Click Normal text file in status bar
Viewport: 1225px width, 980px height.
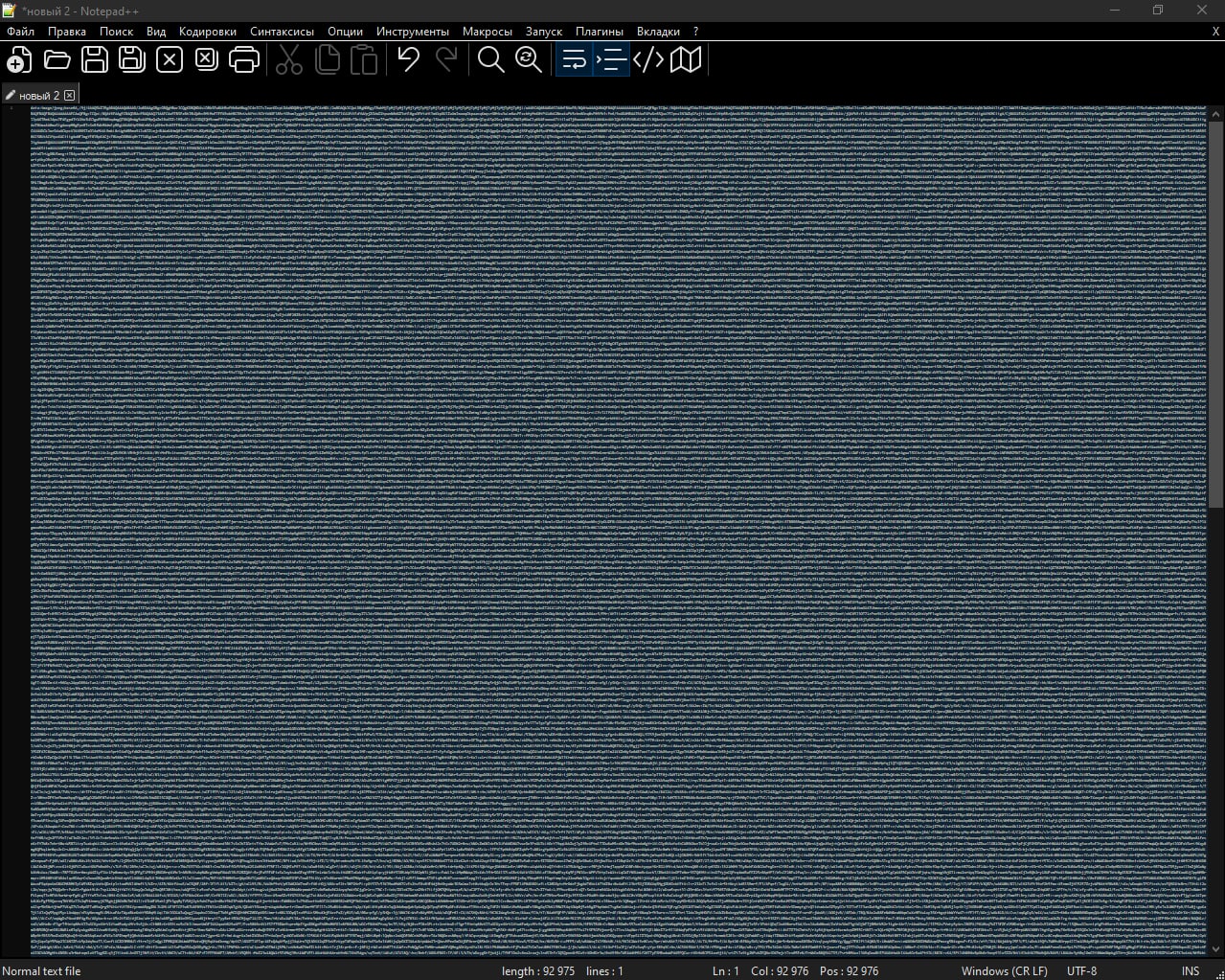(42, 970)
